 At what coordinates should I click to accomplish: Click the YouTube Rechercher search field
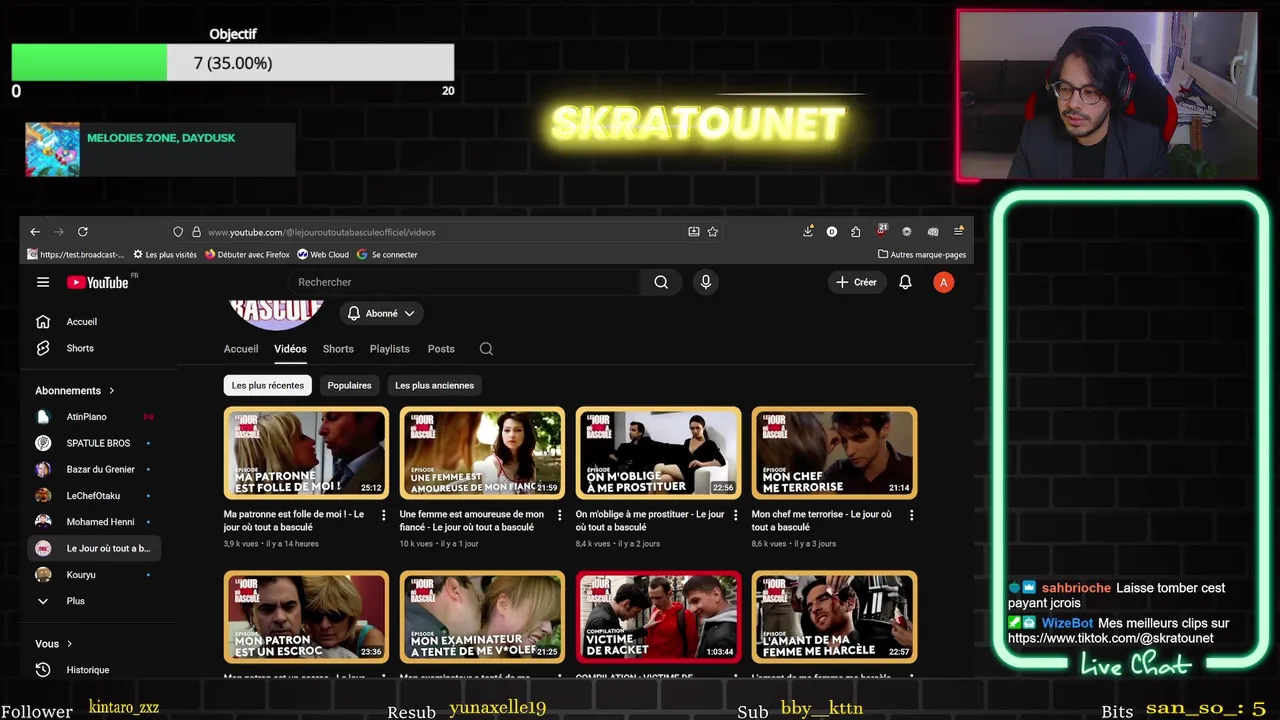[x=465, y=282]
